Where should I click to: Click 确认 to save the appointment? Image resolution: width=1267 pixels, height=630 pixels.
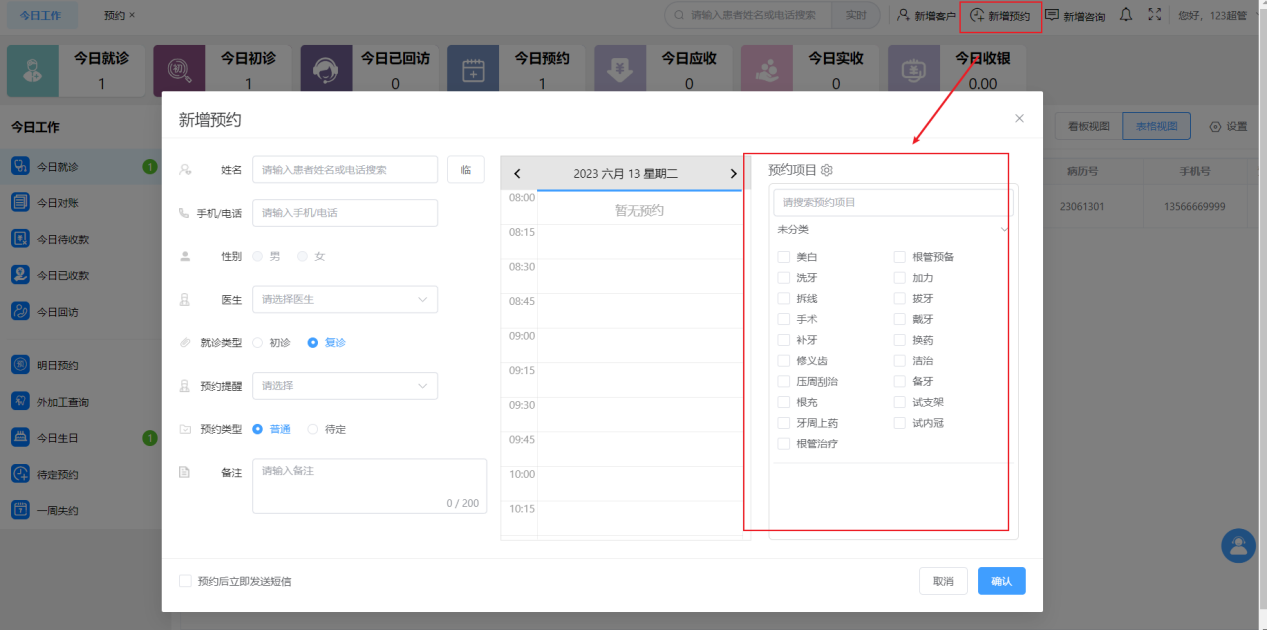pyautogui.click(x=1002, y=581)
